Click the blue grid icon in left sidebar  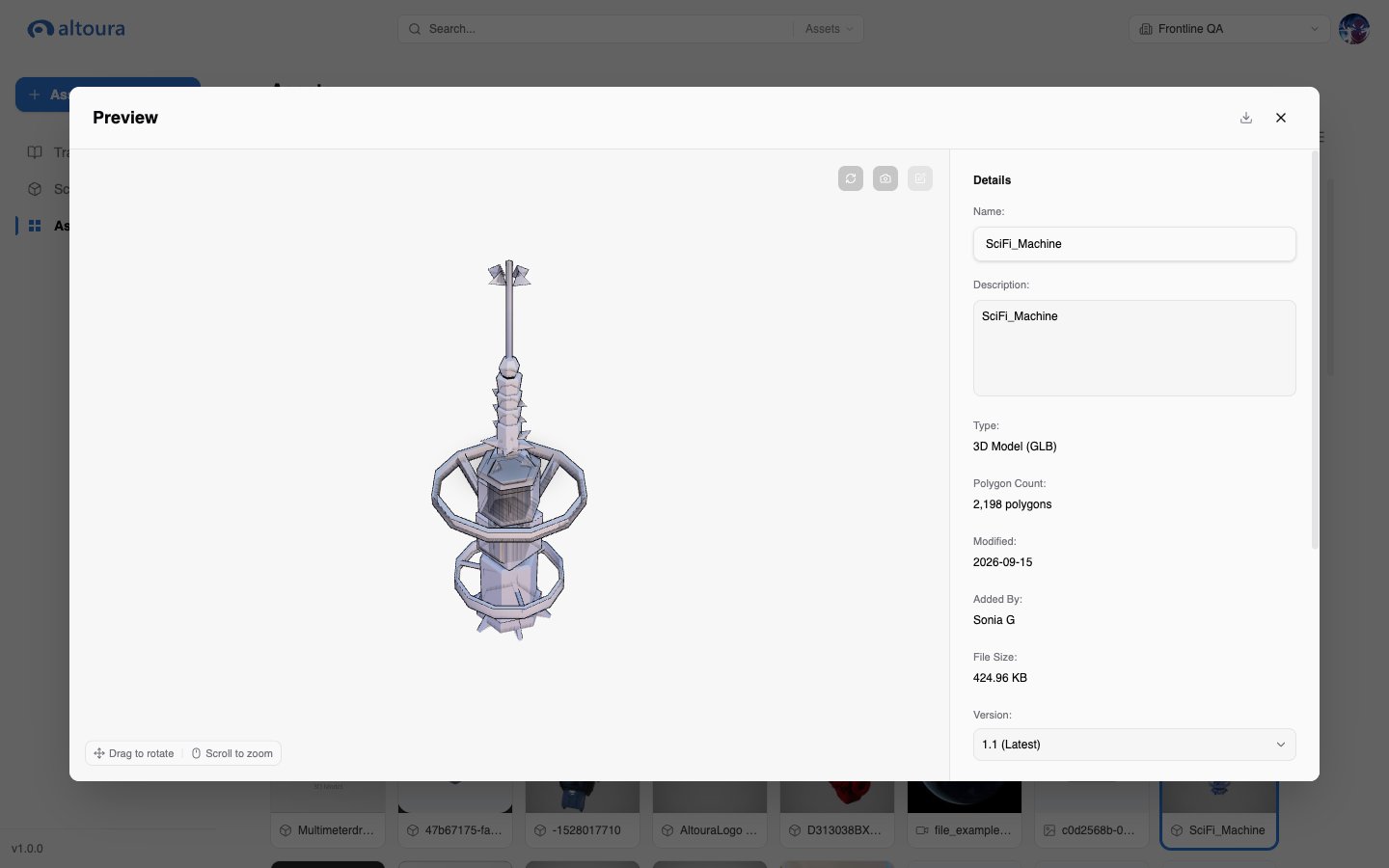[35, 226]
